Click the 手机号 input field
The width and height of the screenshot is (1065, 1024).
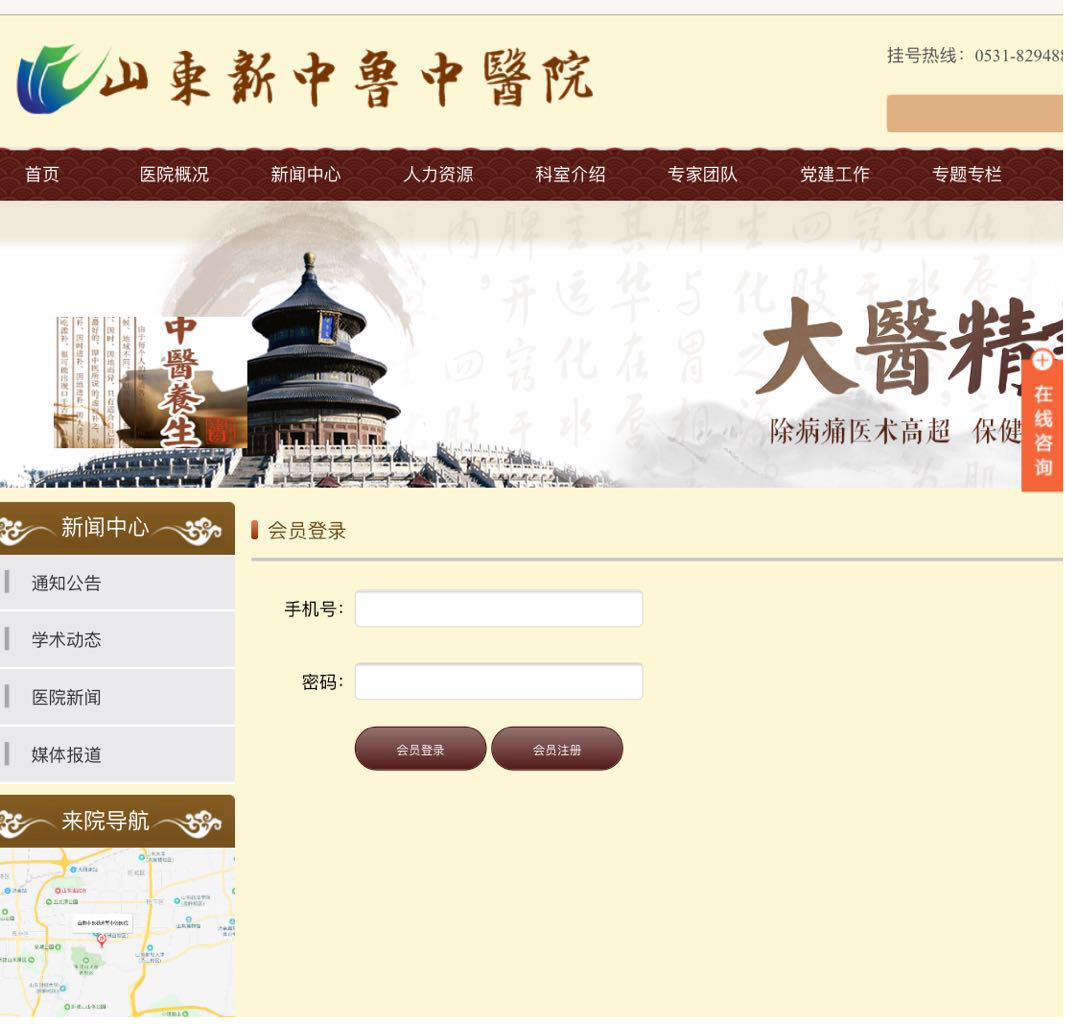(x=498, y=609)
